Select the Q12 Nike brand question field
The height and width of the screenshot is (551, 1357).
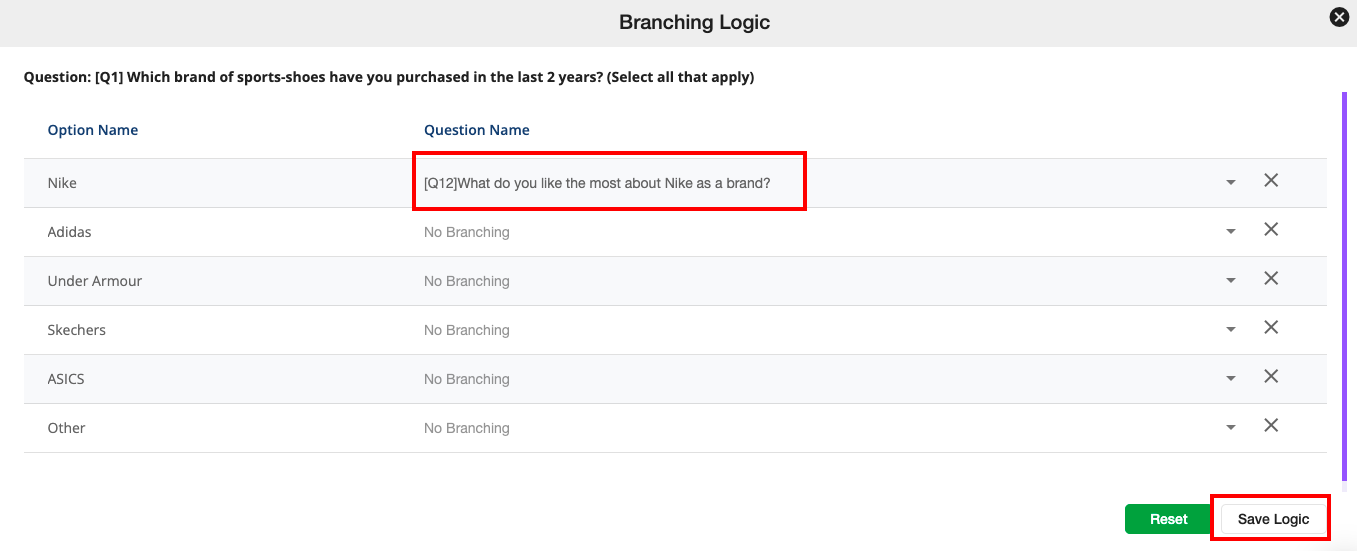832,183
